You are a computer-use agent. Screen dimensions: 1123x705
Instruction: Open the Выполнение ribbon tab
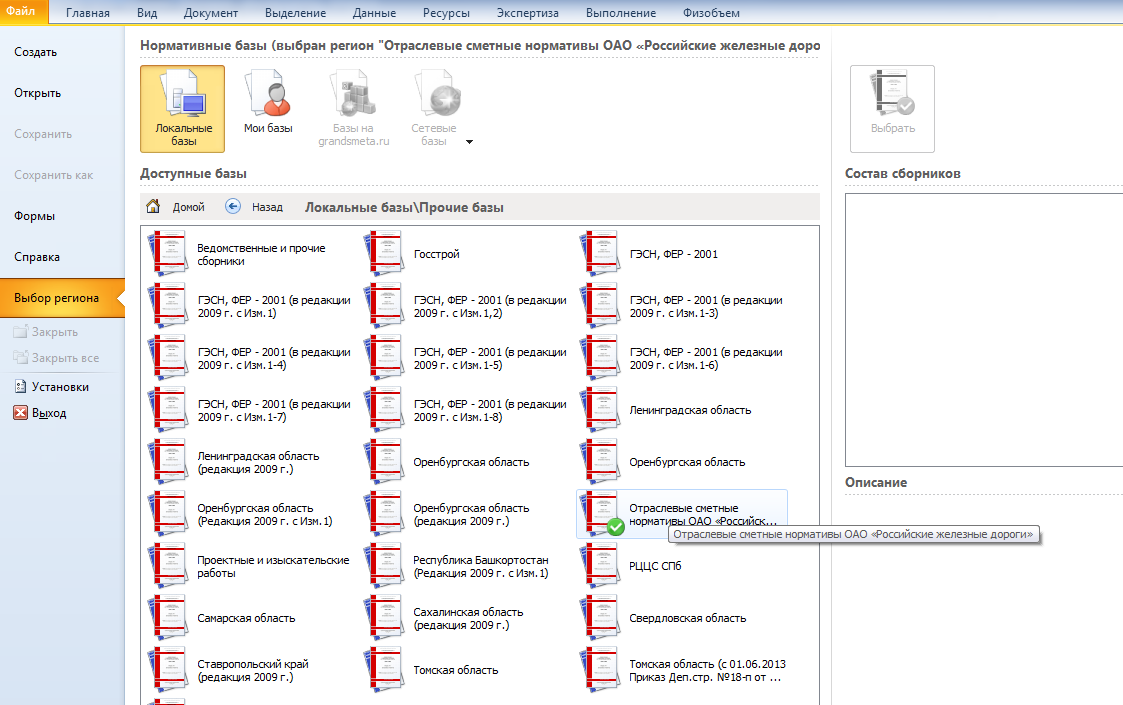tap(620, 13)
